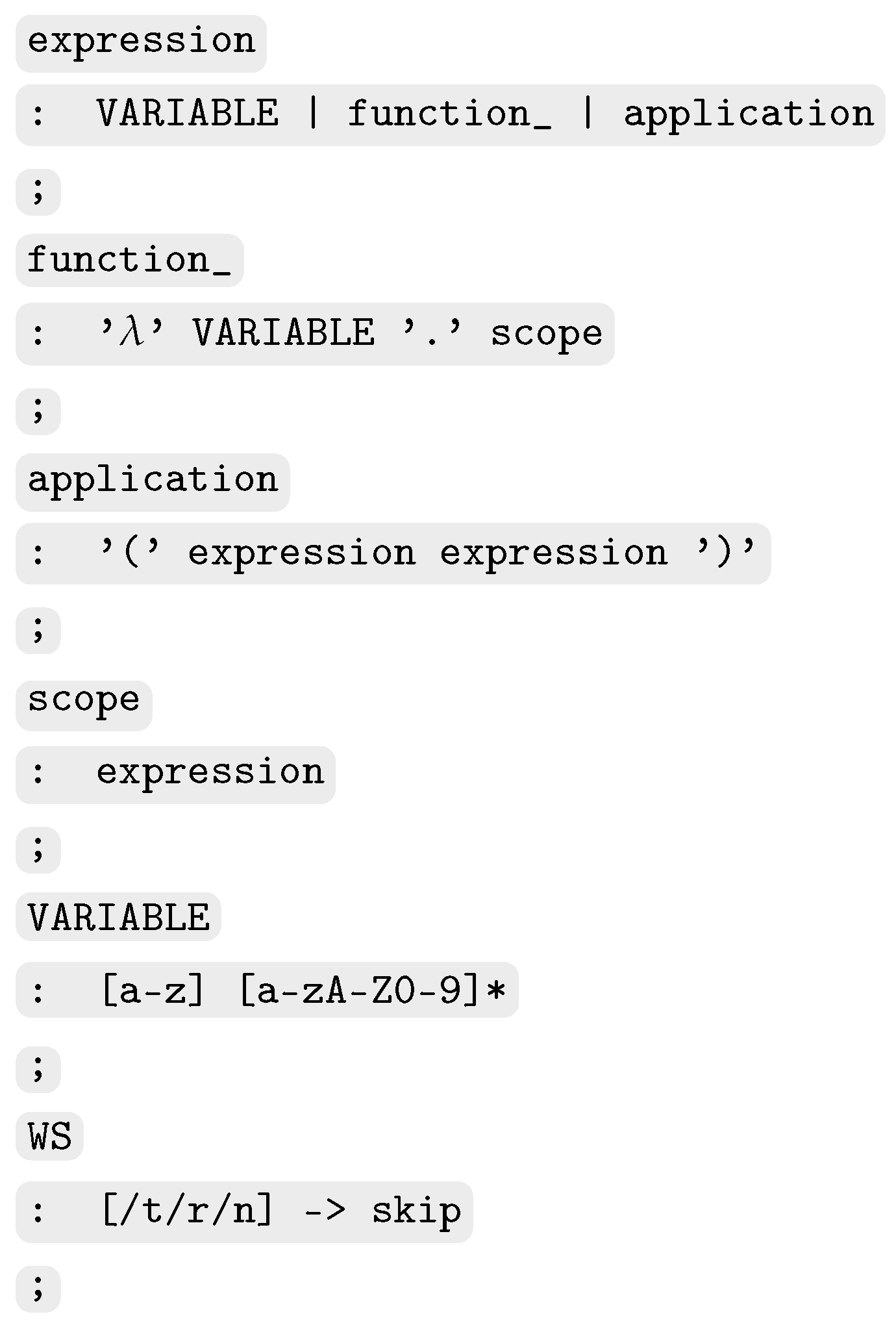Click the opening parenthesis literal in application rule
896x1323 pixels.
131,553
